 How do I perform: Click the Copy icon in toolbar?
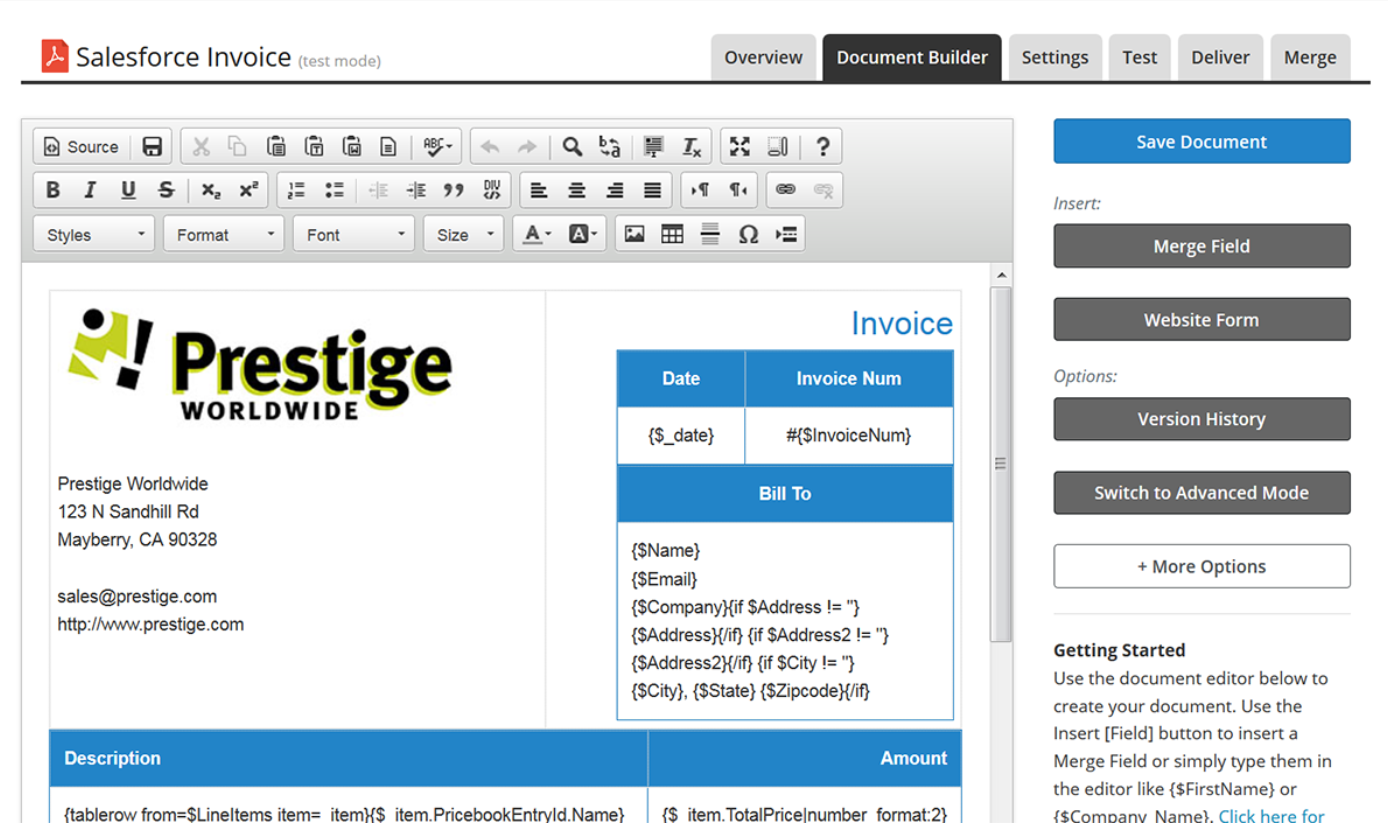(x=238, y=147)
